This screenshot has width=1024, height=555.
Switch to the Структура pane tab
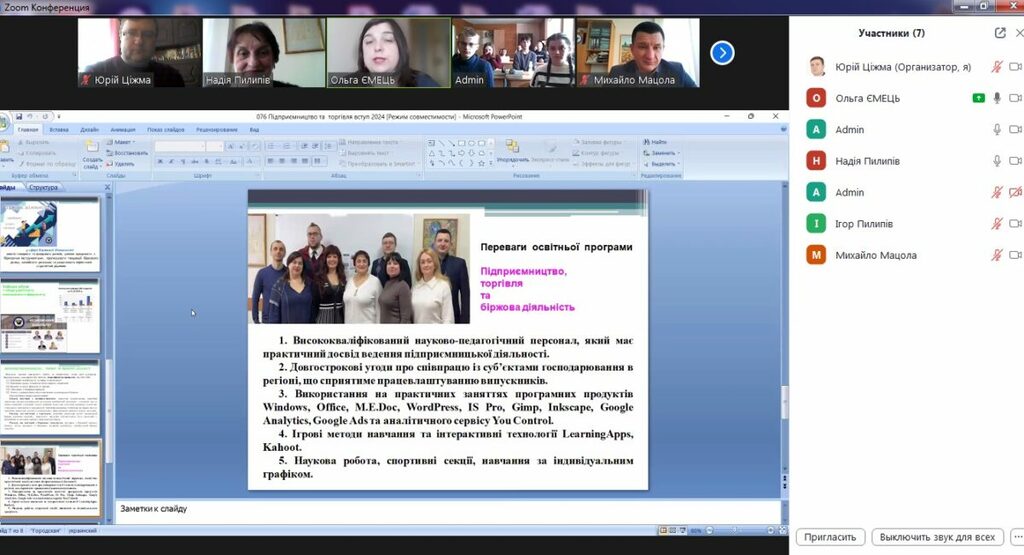pos(43,187)
